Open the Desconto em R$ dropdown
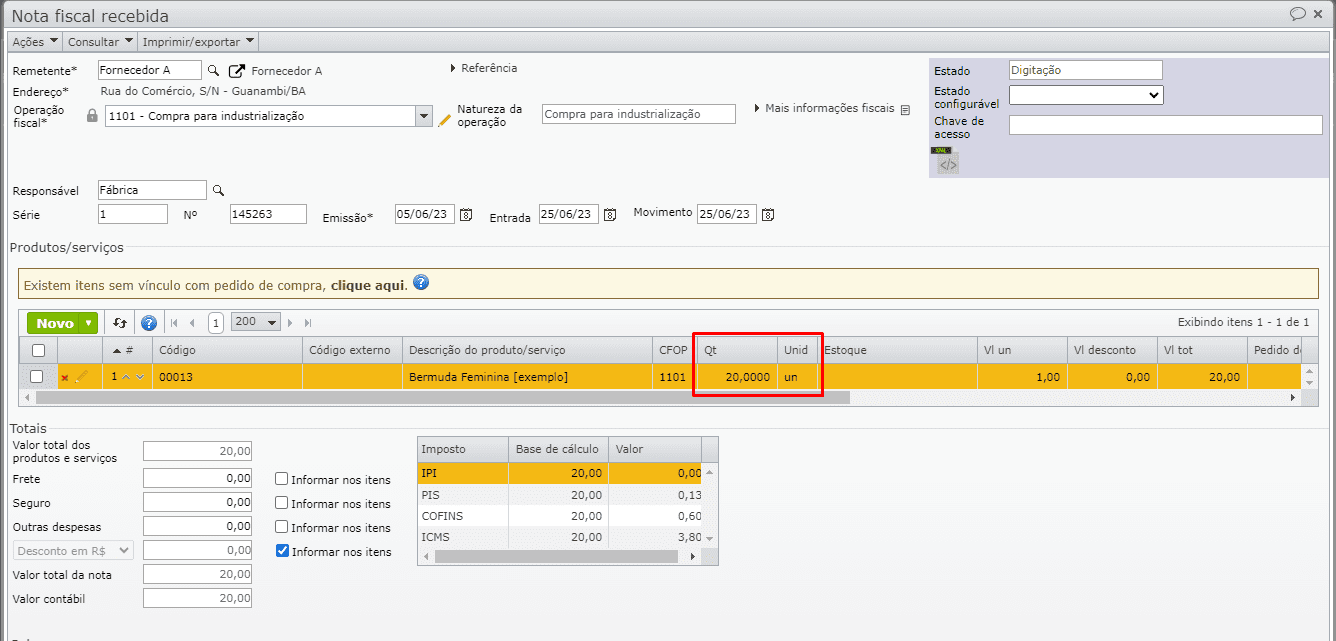Viewport: 1336px width, 641px height. click(74, 550)
